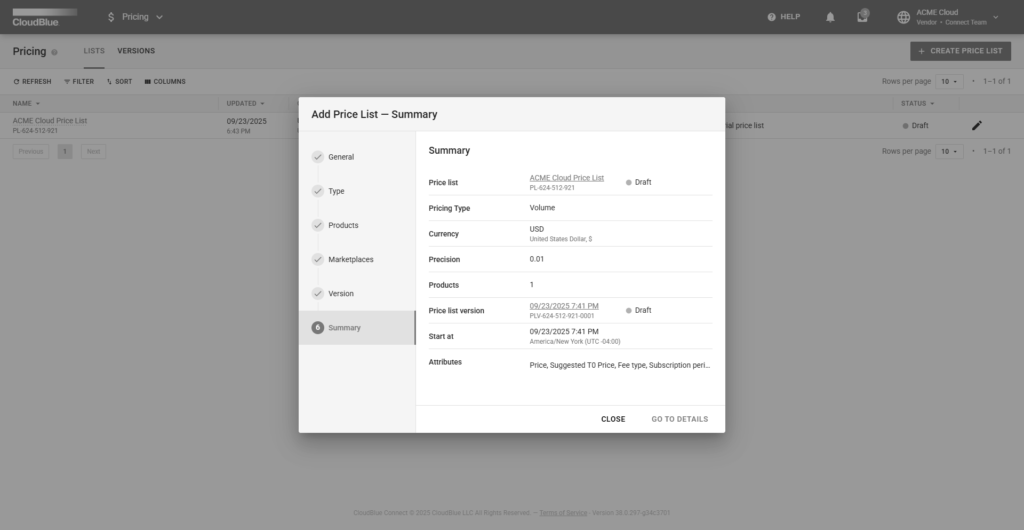1024x530 pixels.
Task: Click the clipboard tasks icon in header
Action: (x=862, y=17)
